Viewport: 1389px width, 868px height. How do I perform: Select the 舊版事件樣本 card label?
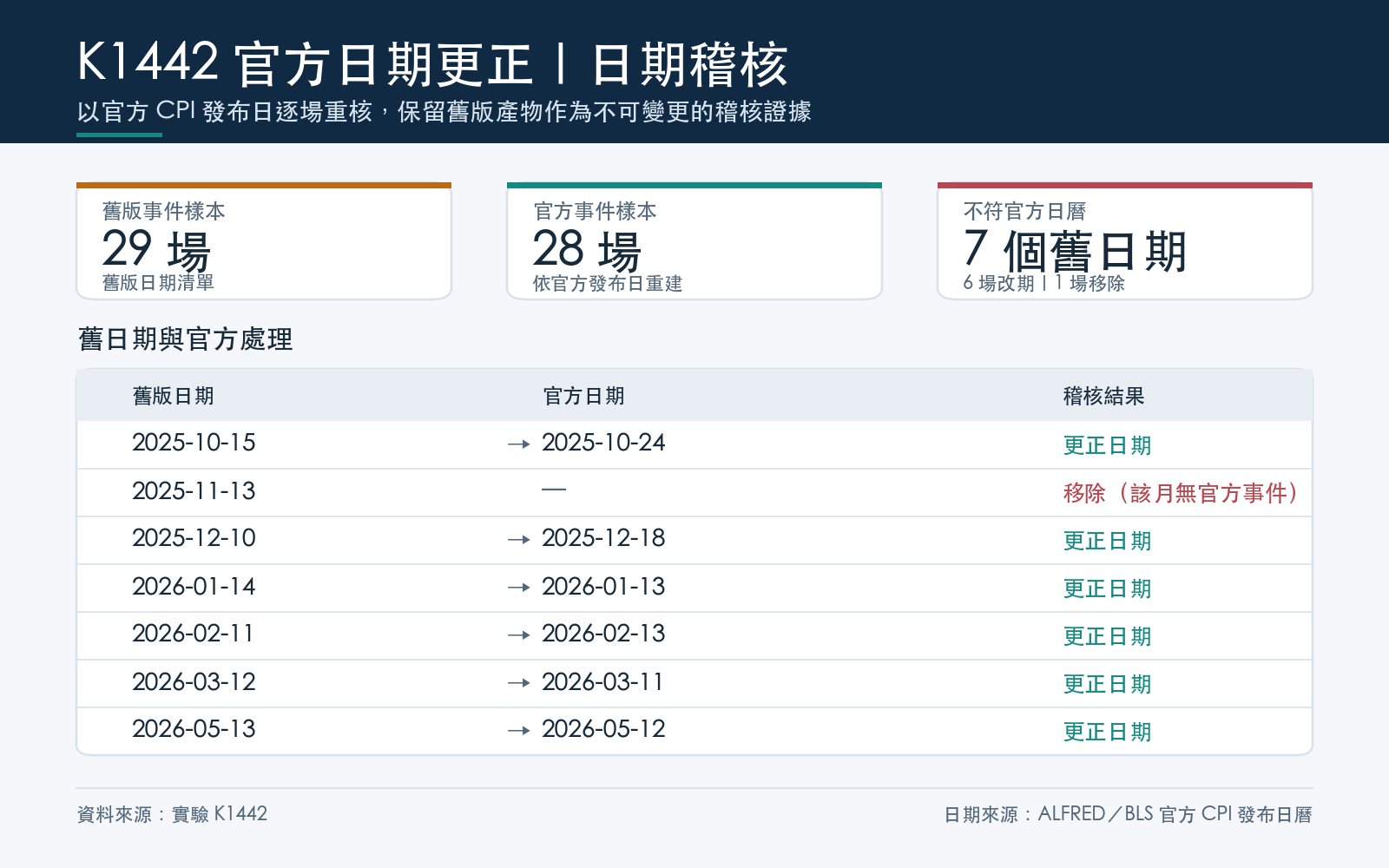[x=164, y=211]
